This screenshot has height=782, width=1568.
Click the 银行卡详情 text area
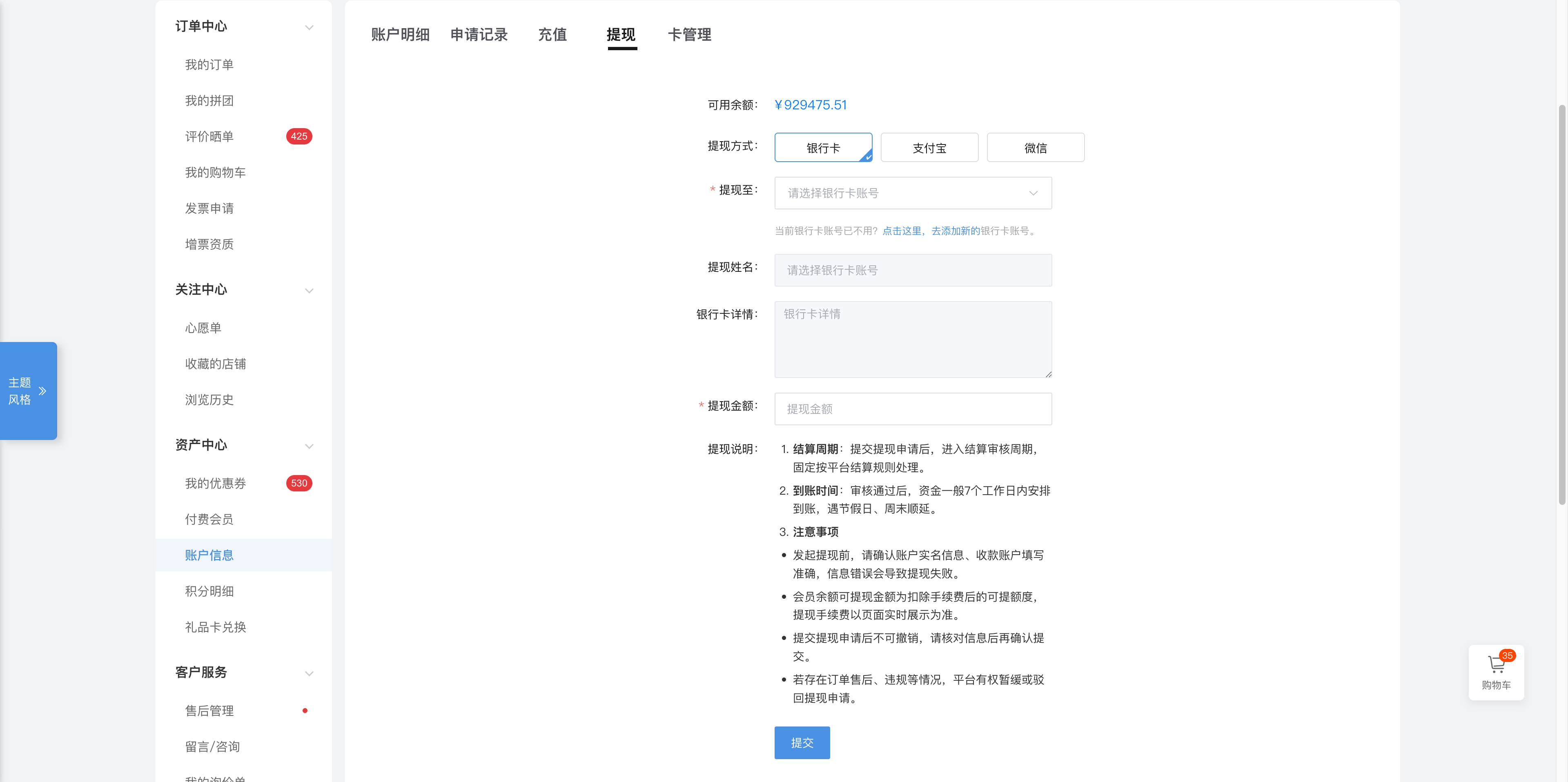click(x=913, y=340)
